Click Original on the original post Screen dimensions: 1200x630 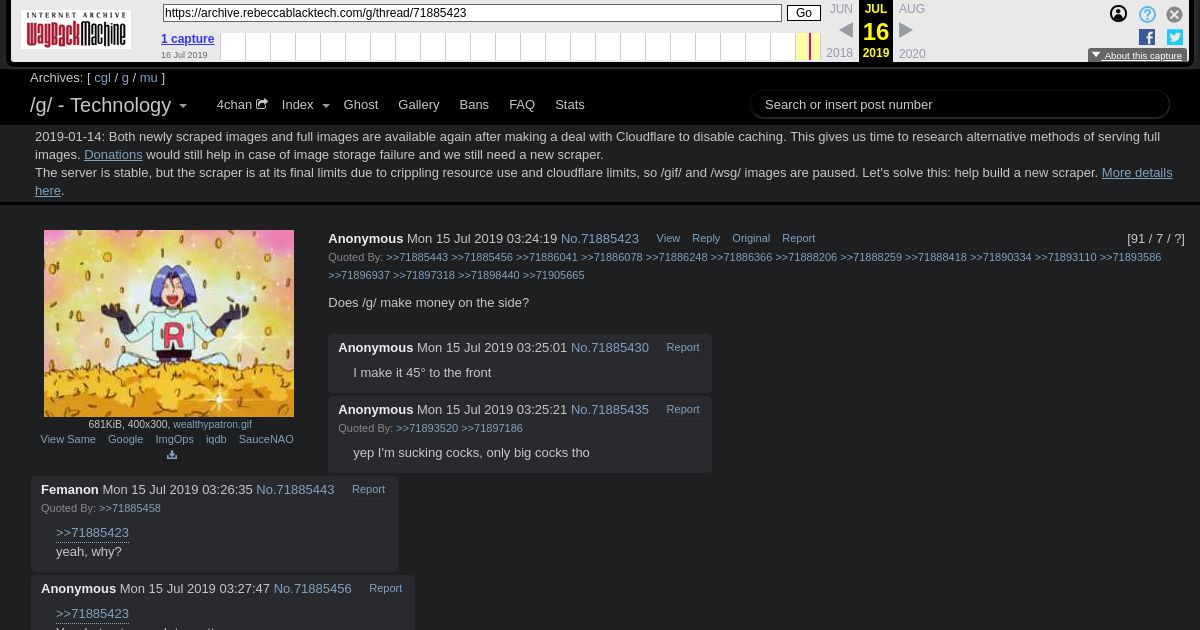(751, 238)
